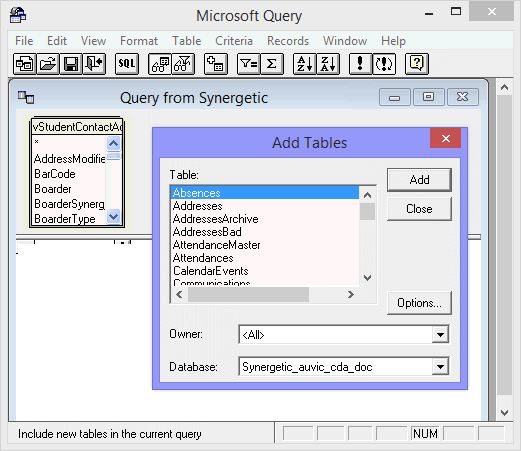Viewport: 521px width, 451px height.
Task: Click the Sort Descending Z-A icon
Action: pos(328,64)
